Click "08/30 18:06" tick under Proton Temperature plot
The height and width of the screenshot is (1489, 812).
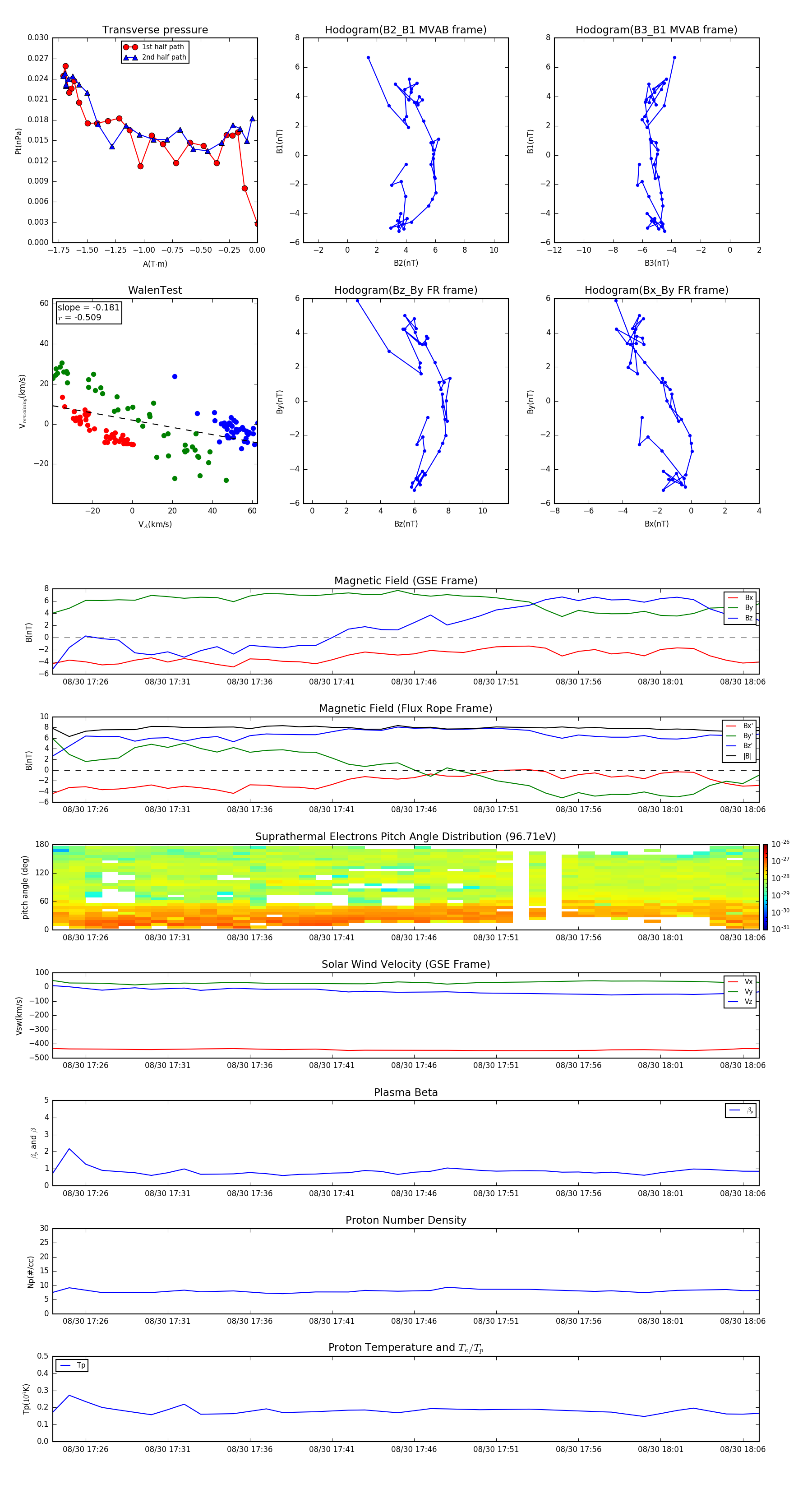click(x=743, y=1449)
